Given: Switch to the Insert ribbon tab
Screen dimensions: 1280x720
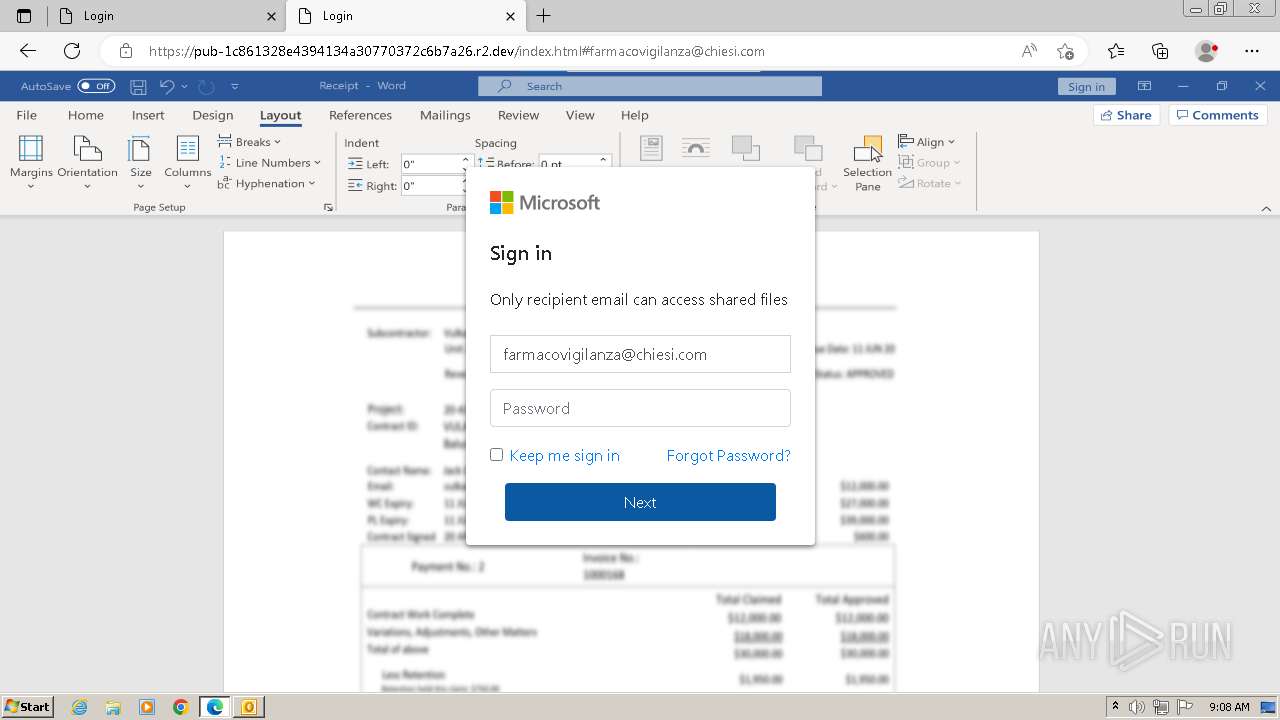Looking at the screenshot, I should 148,115.
